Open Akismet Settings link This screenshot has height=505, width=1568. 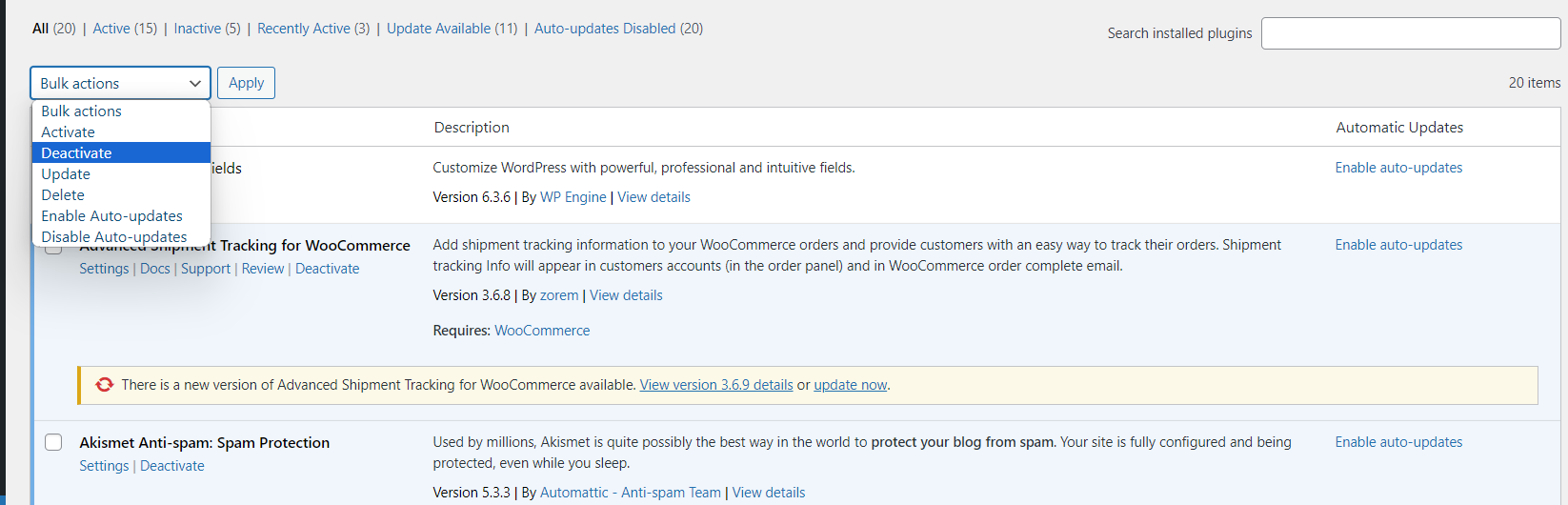(104, 466)
